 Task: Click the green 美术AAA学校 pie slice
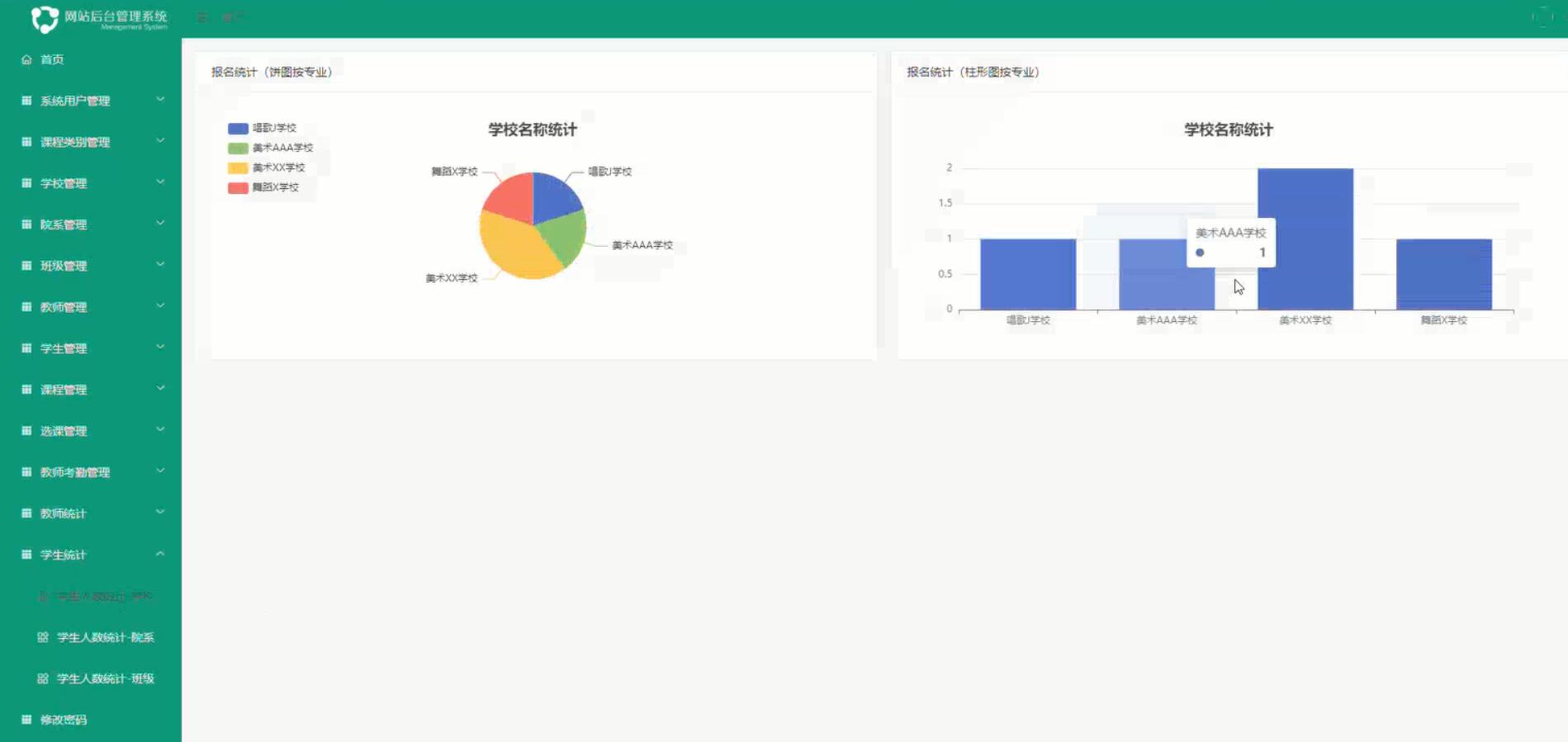pos(566,237)
